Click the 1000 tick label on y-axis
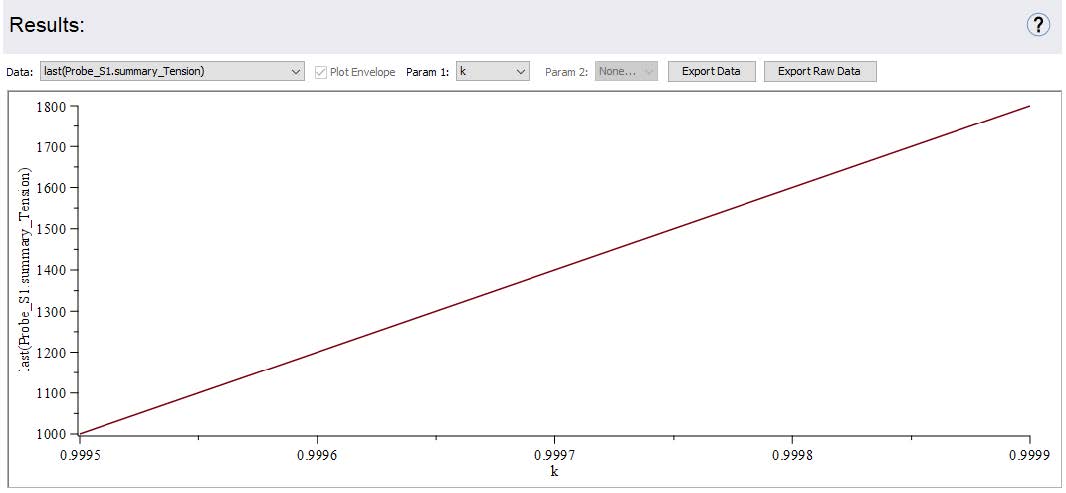The image size is (1066, 493). (50, 434)
